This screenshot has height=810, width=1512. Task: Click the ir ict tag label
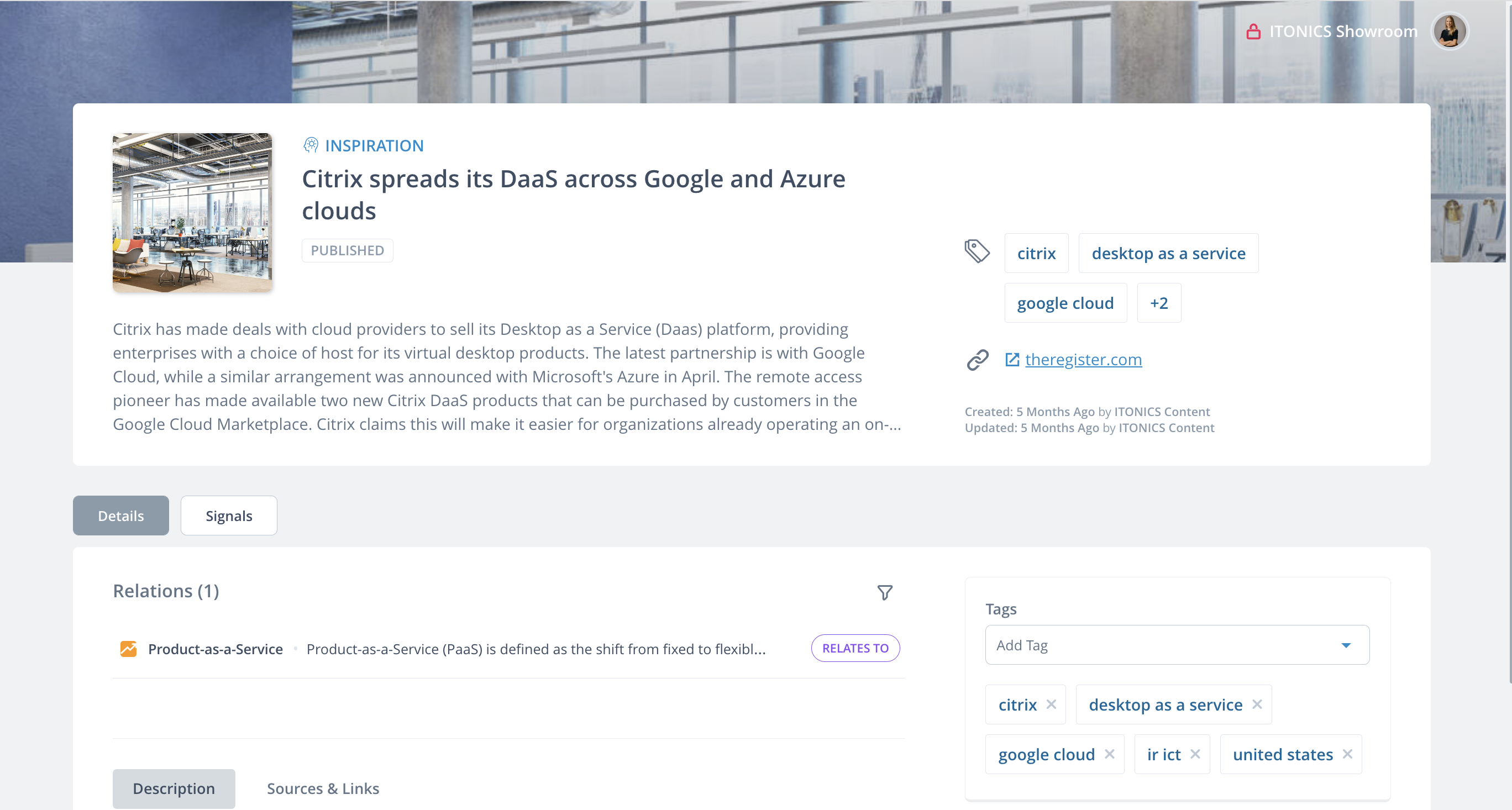1163,754
